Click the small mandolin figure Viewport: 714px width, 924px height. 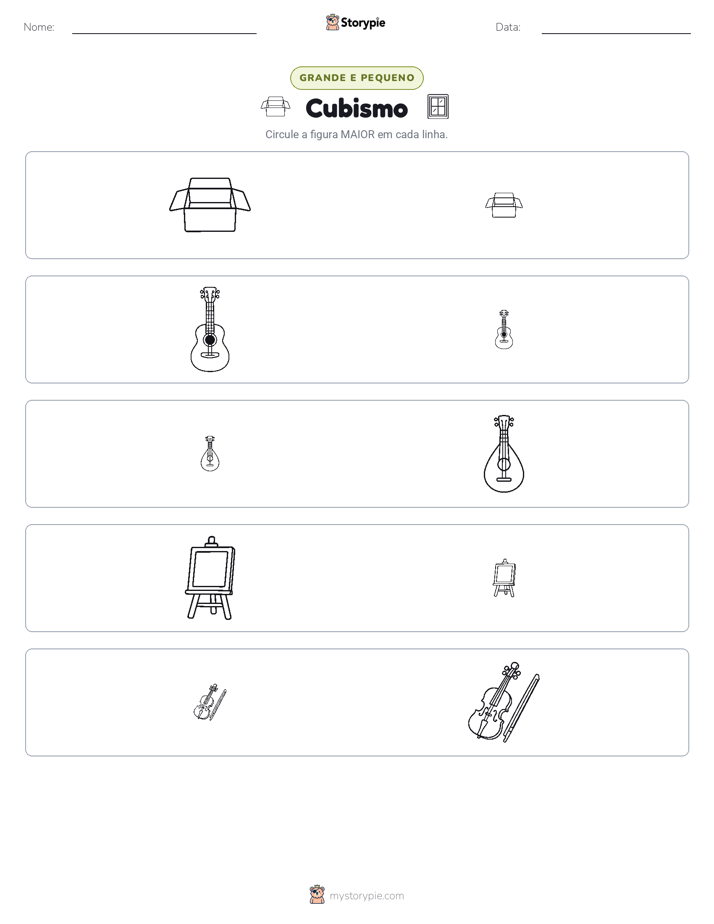tap(210, 453)
